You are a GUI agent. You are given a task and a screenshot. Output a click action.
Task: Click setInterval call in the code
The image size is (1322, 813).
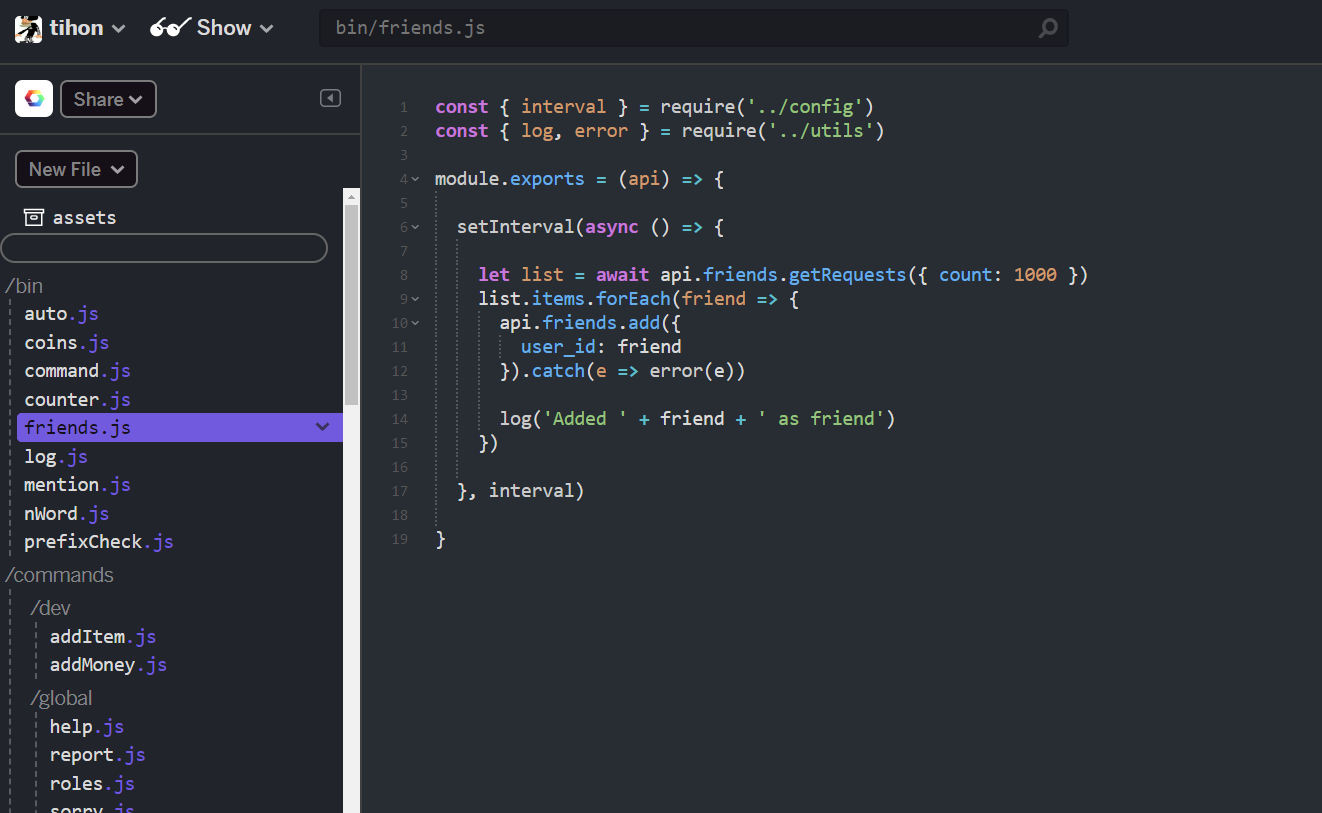[516, 227]
